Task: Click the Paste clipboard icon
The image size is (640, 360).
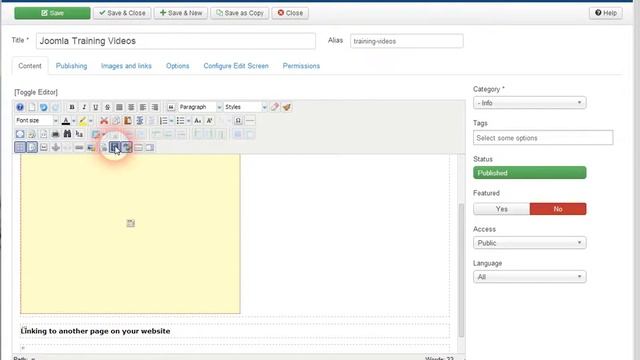Action: pyautogui.click(x=128, y=121)
